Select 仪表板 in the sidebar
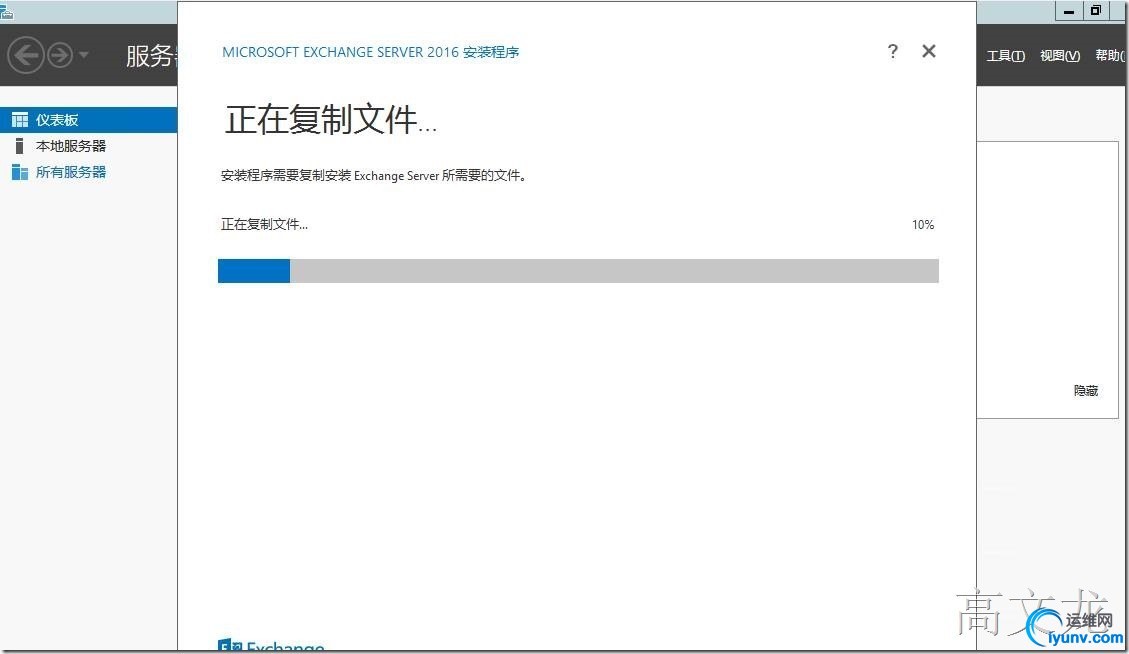 89,120
